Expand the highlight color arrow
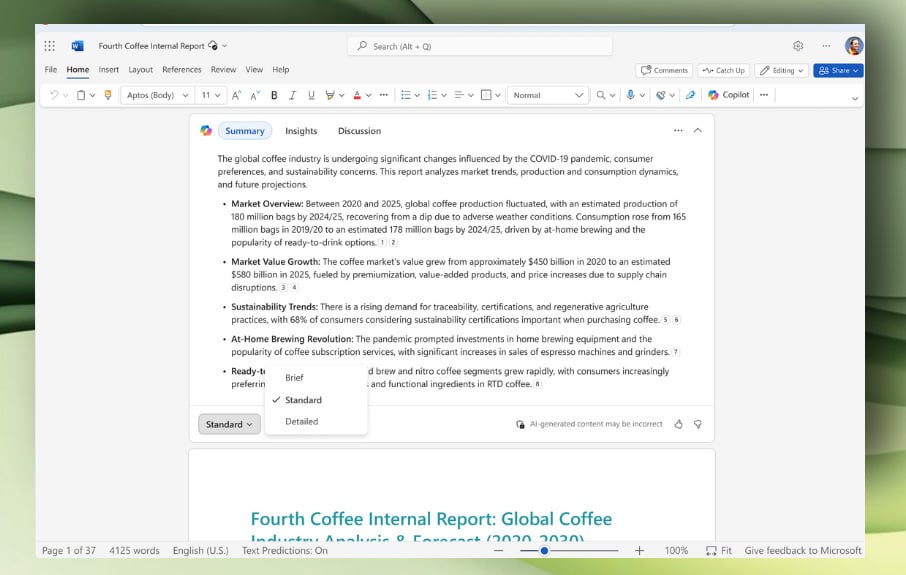This screenshot has height=575, width=906. coord(341,95)
